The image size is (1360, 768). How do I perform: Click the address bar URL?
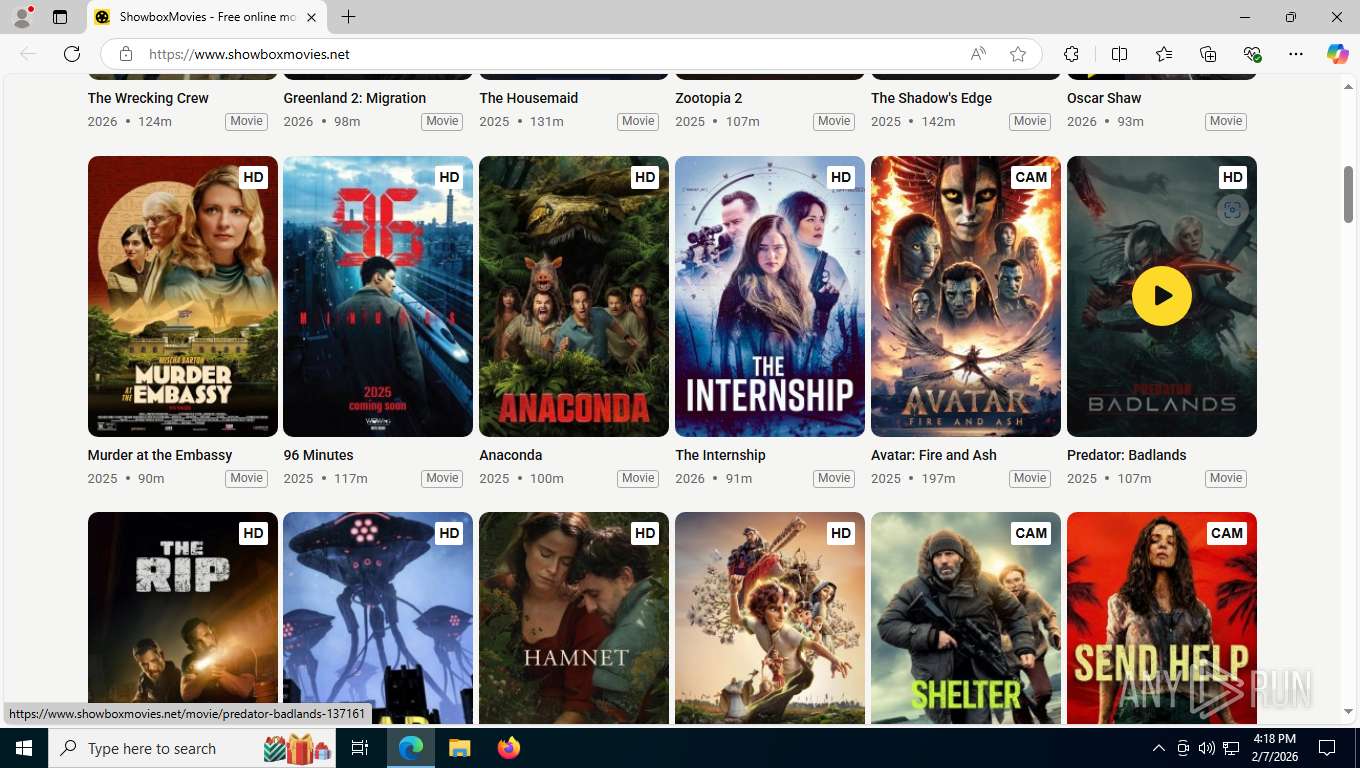(249, 54)
